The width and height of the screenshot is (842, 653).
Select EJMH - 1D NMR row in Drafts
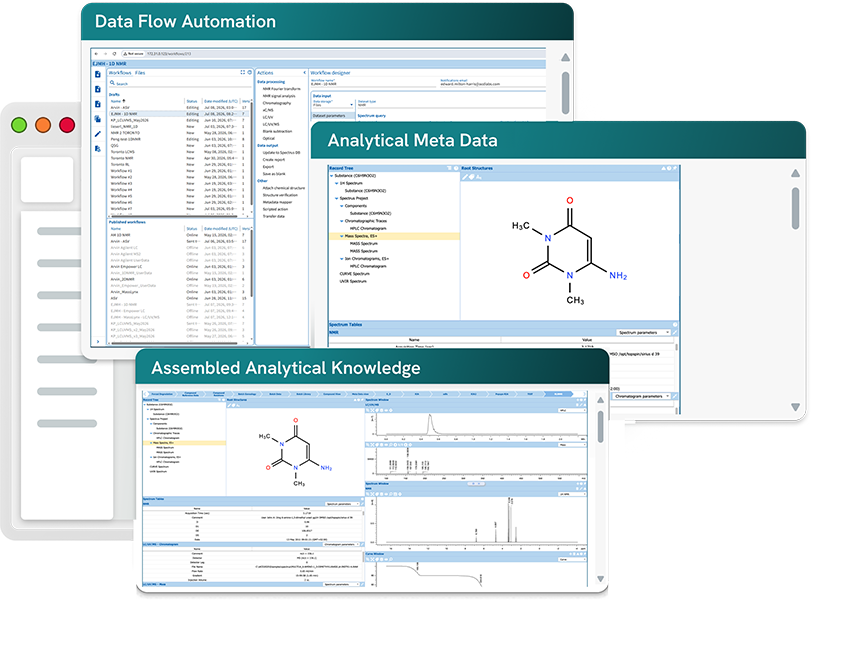[180, 114]
